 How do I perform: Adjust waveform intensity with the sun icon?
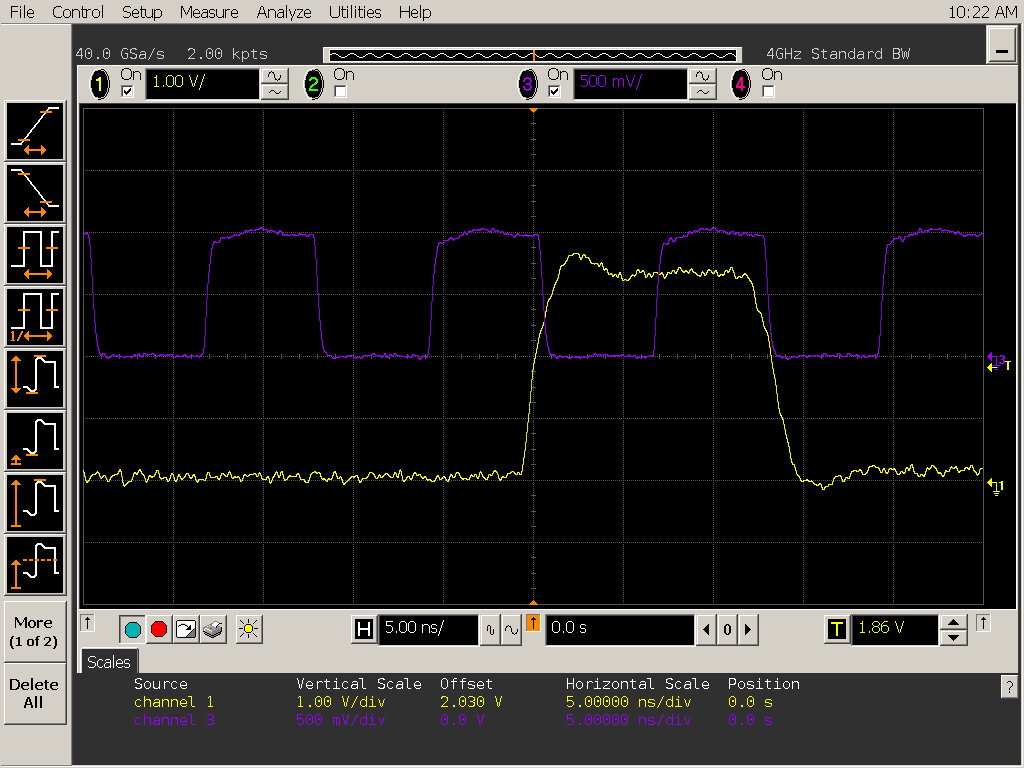coord(248,630)
